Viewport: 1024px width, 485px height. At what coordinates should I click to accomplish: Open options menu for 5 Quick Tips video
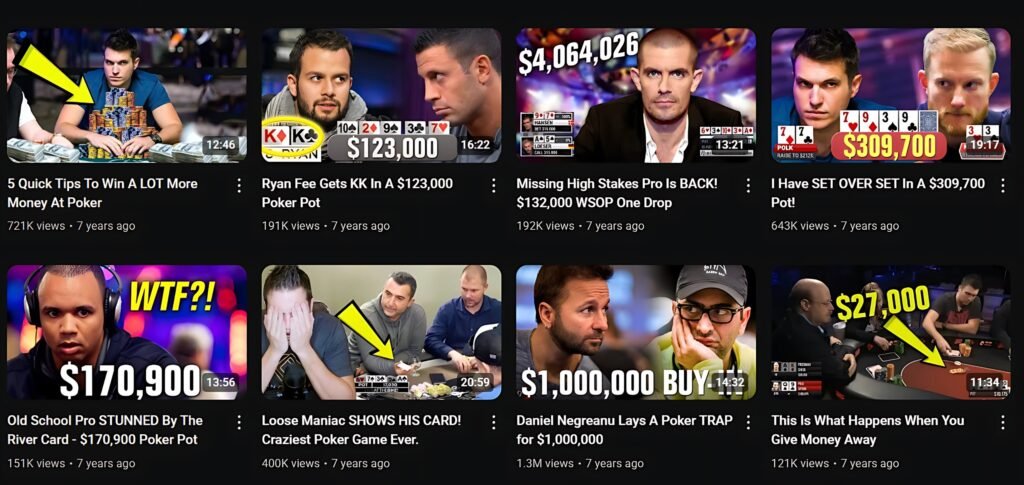point(239,186)
